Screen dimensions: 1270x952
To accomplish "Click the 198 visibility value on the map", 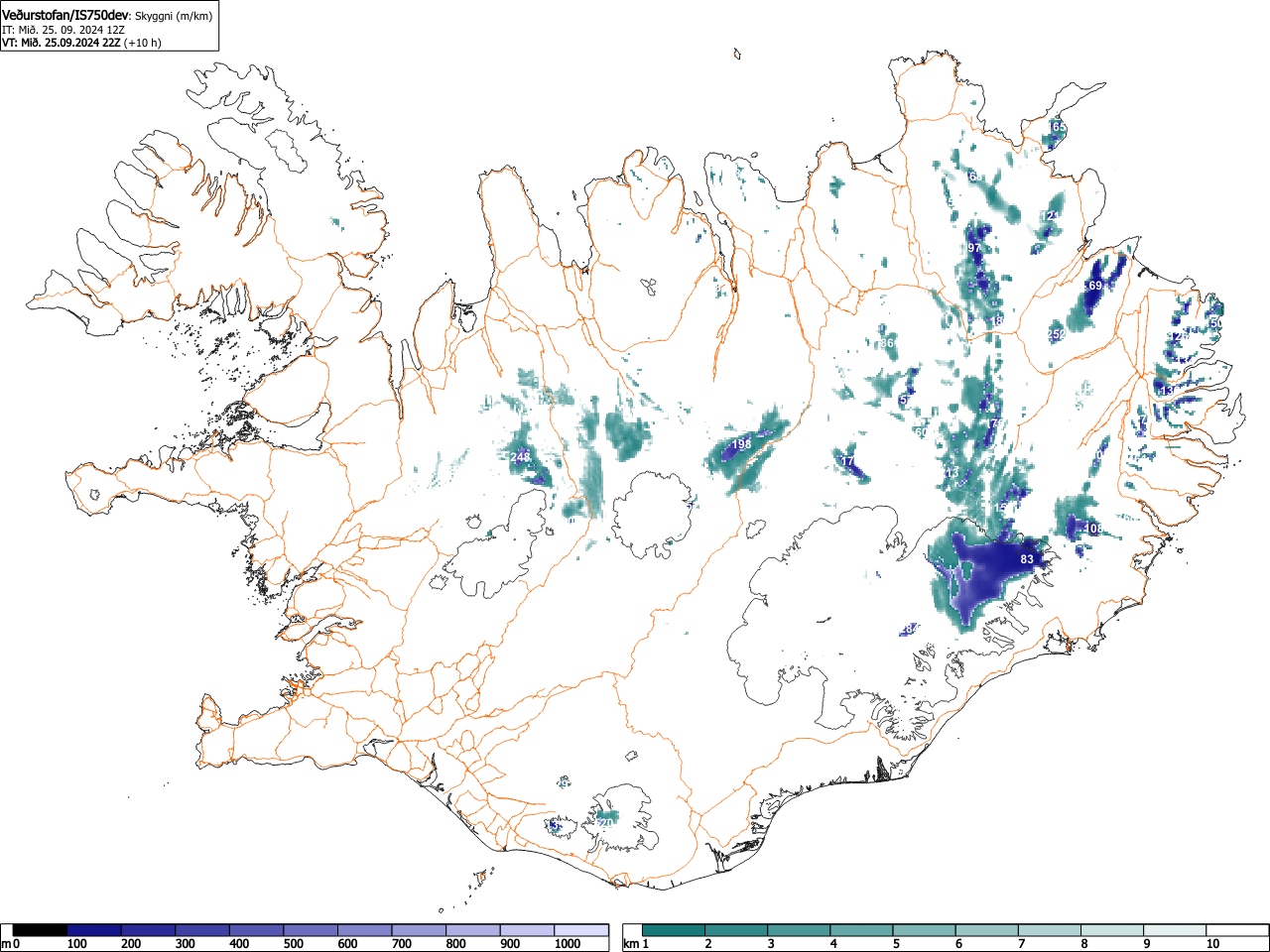I will (x=741, y=445).
